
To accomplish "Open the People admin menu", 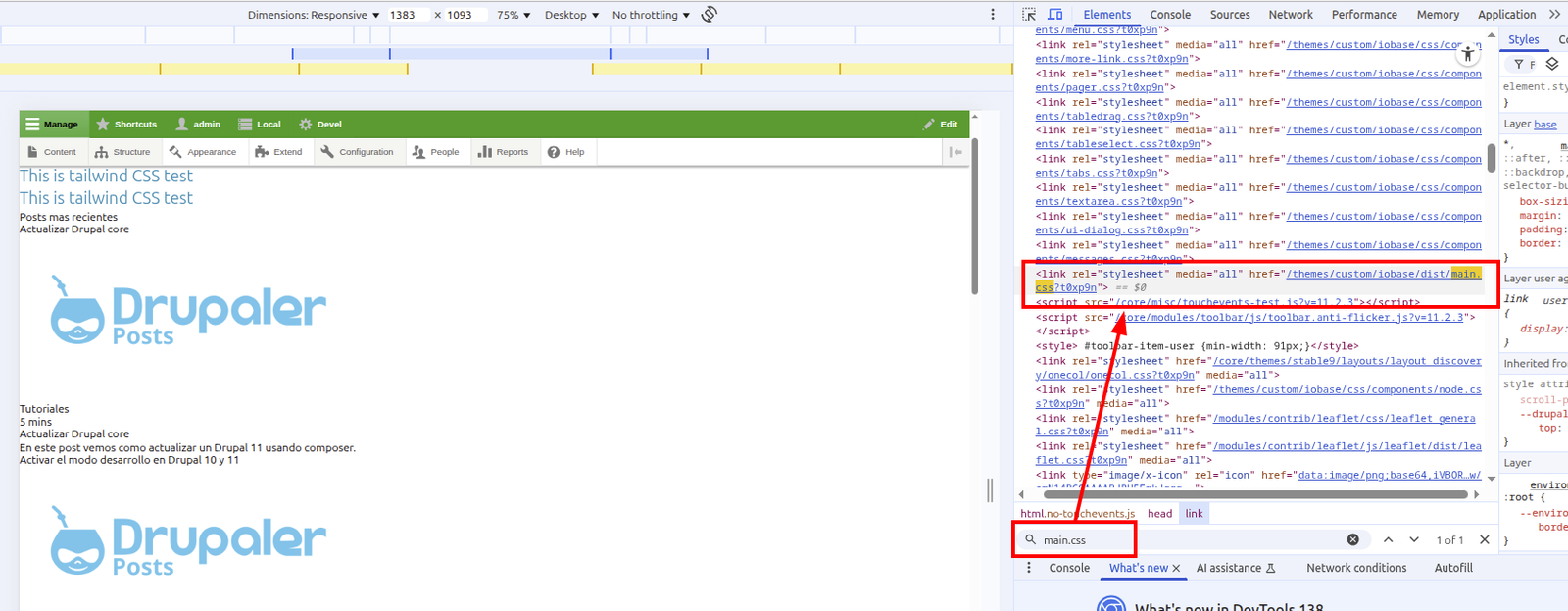I will (x=436, y=152).
